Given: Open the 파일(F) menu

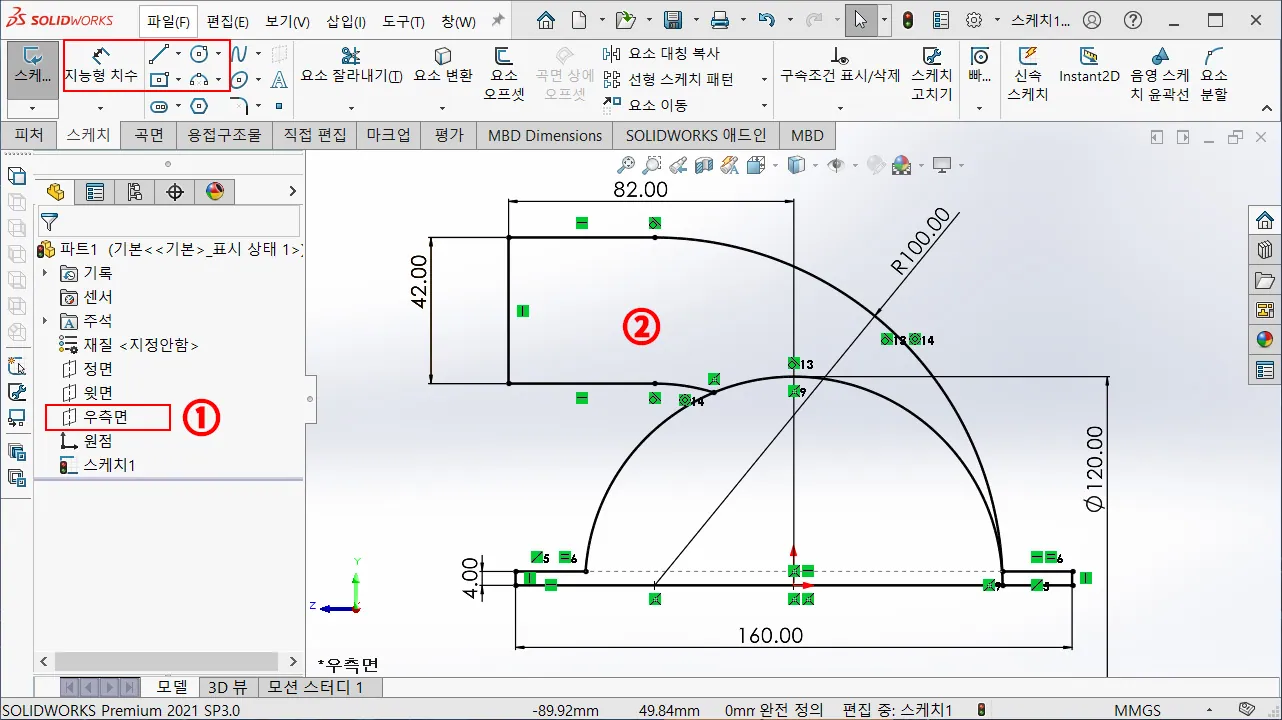Looking at the screenshot, I should (x=168, y=21).
